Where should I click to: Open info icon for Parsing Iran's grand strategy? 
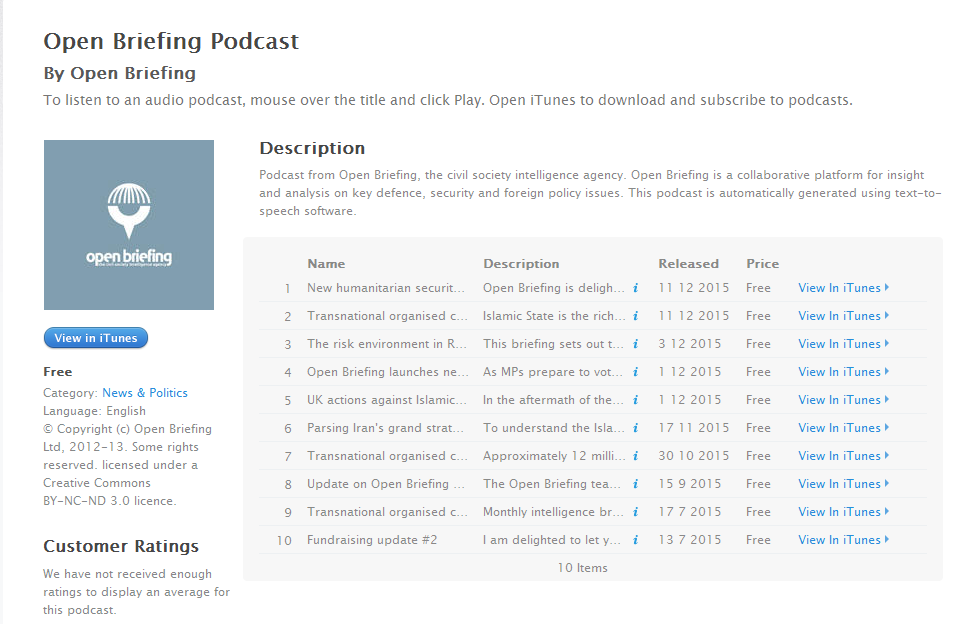636,428
